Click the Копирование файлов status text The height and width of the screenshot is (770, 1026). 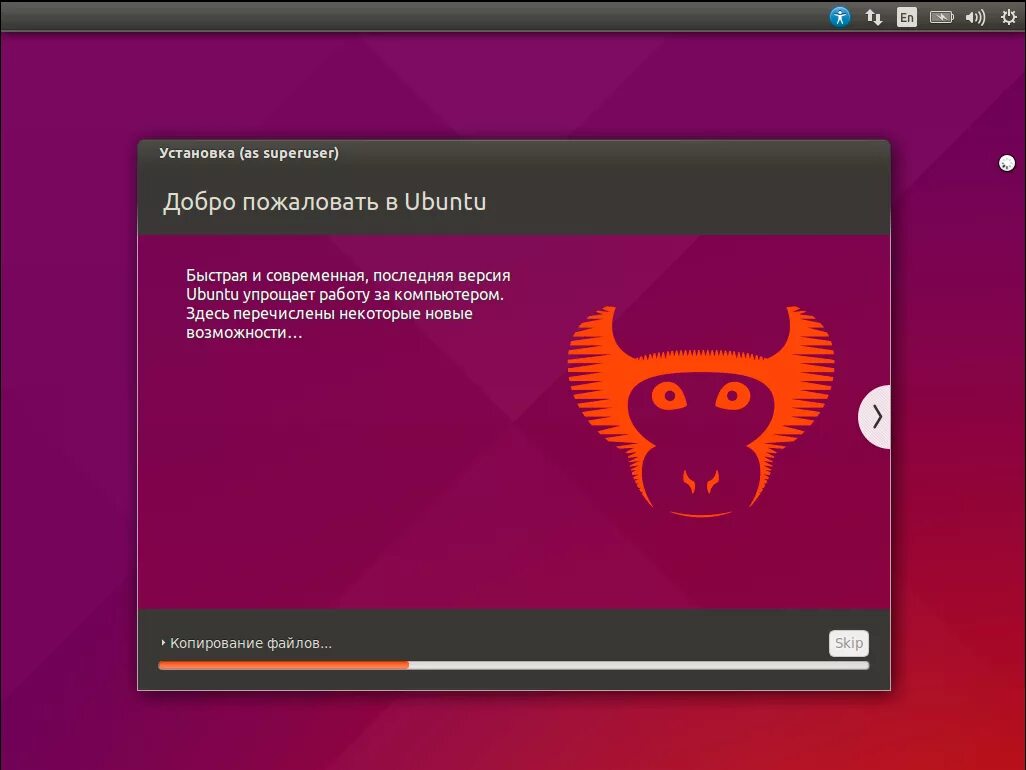pos(251,643)
